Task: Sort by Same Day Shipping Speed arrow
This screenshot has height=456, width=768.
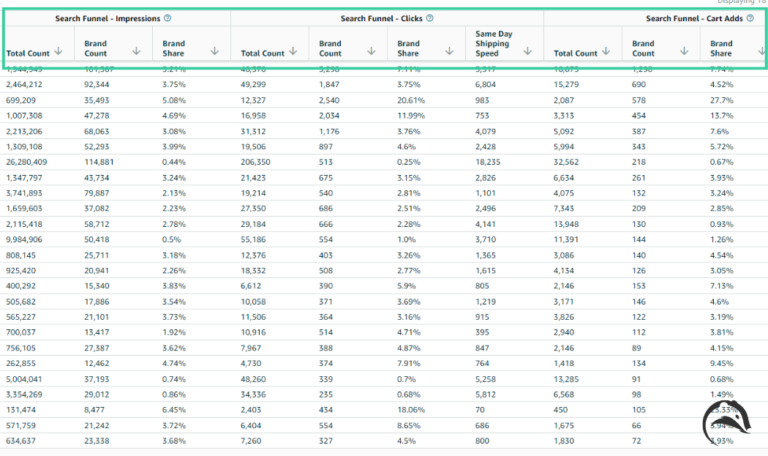Action: 528,51
